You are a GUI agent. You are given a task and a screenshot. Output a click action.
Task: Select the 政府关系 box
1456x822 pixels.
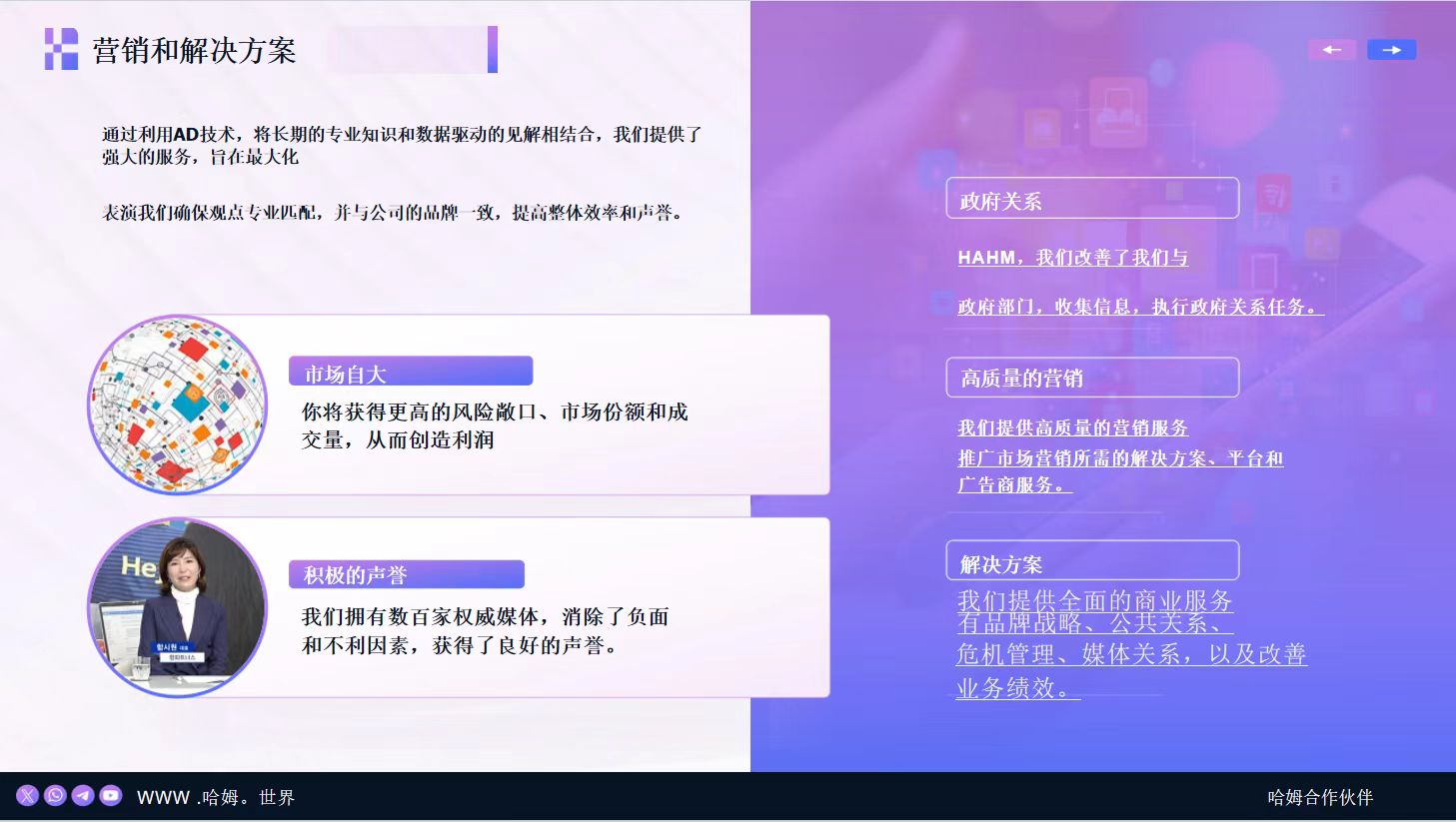pos(1092,198)
